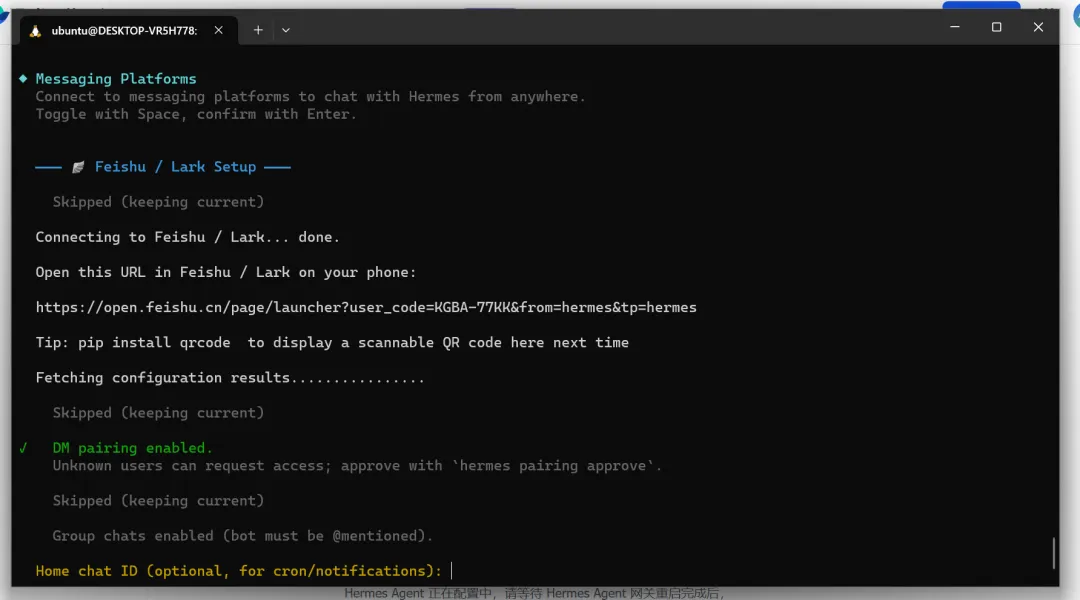Click the pip install qrcode tip line
This screenshot has width=1080, height=600.
coord(332,342)
